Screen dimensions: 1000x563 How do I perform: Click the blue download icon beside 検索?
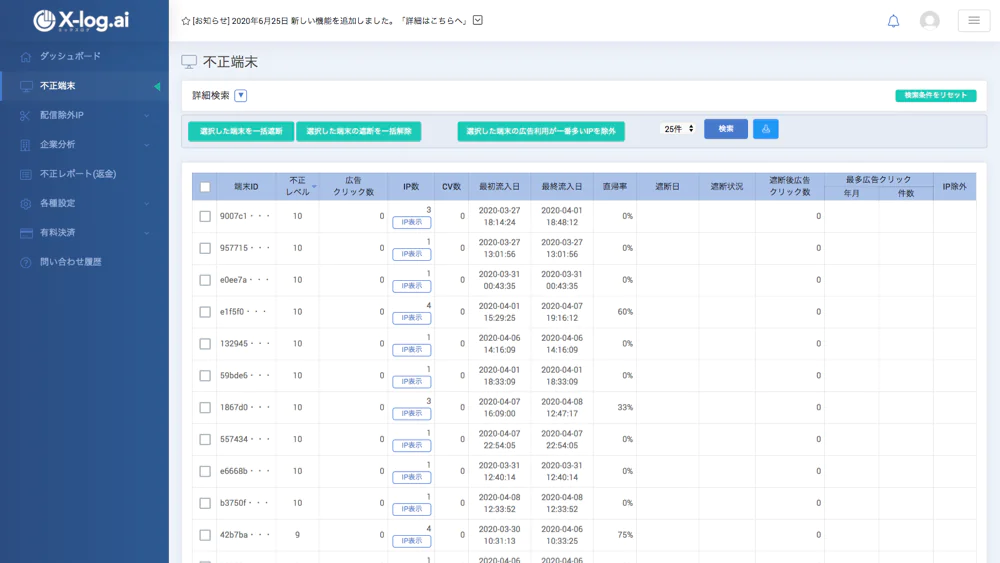point(765,129)
